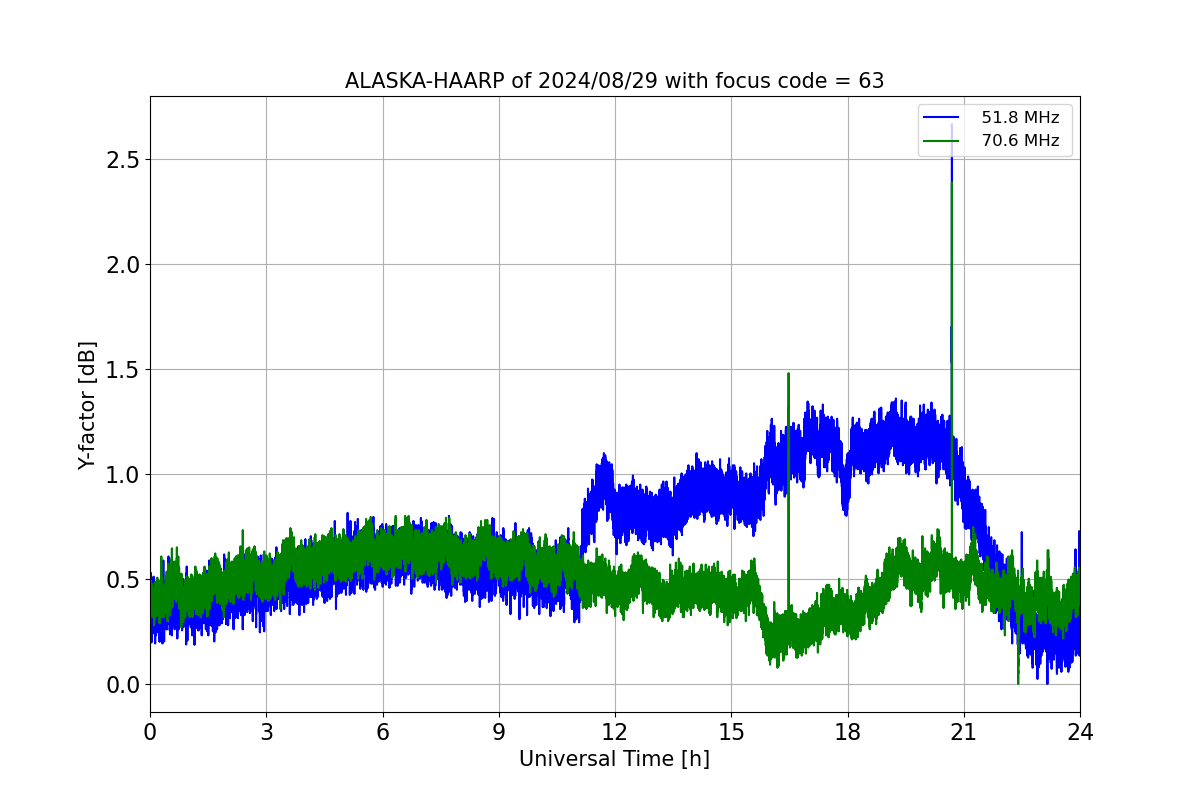Click x-axis tick label 21
This screenshot has height=800, width=1200.
(x=964, y=732)
